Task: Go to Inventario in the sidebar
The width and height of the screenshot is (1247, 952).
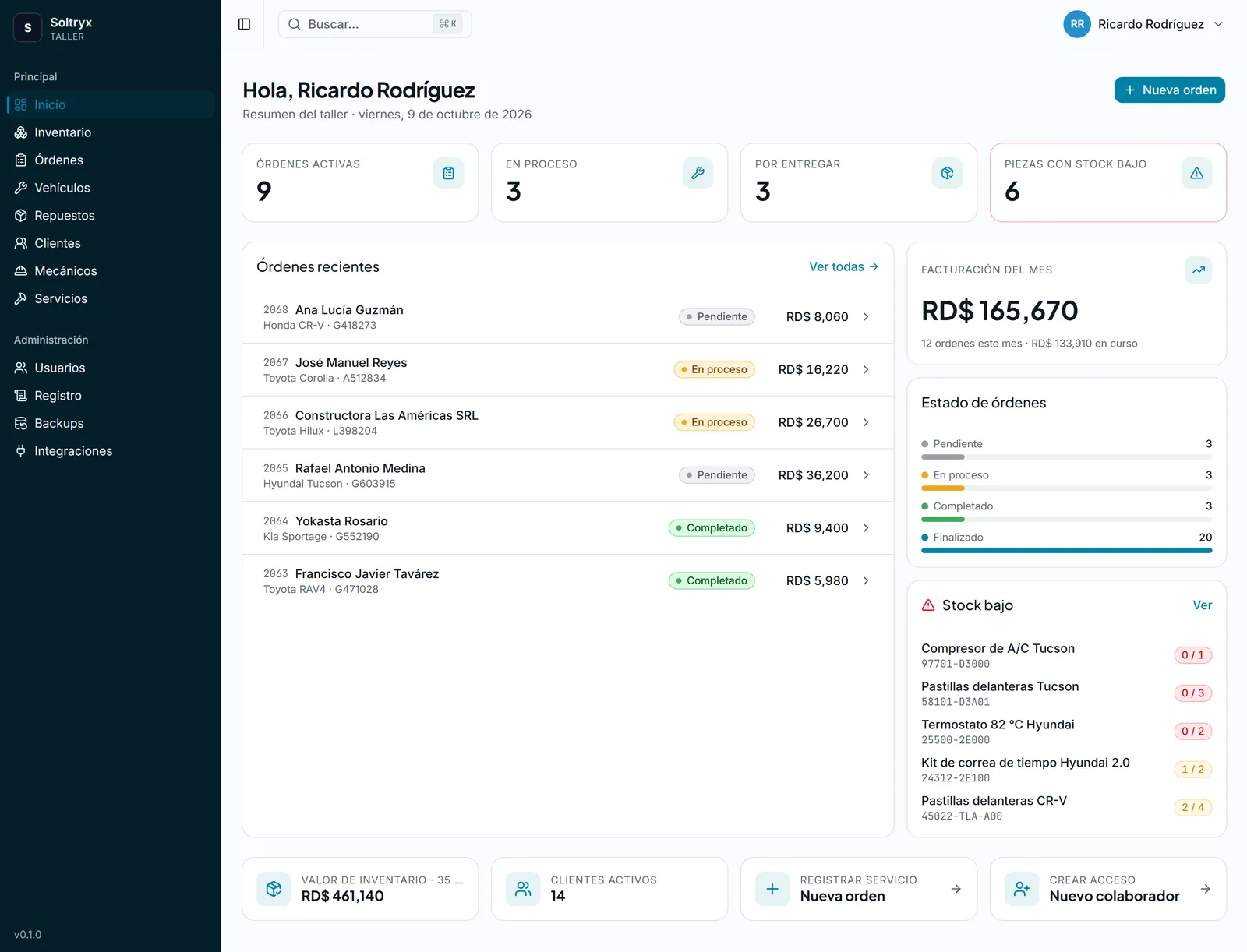Action: tap(110, 132)
